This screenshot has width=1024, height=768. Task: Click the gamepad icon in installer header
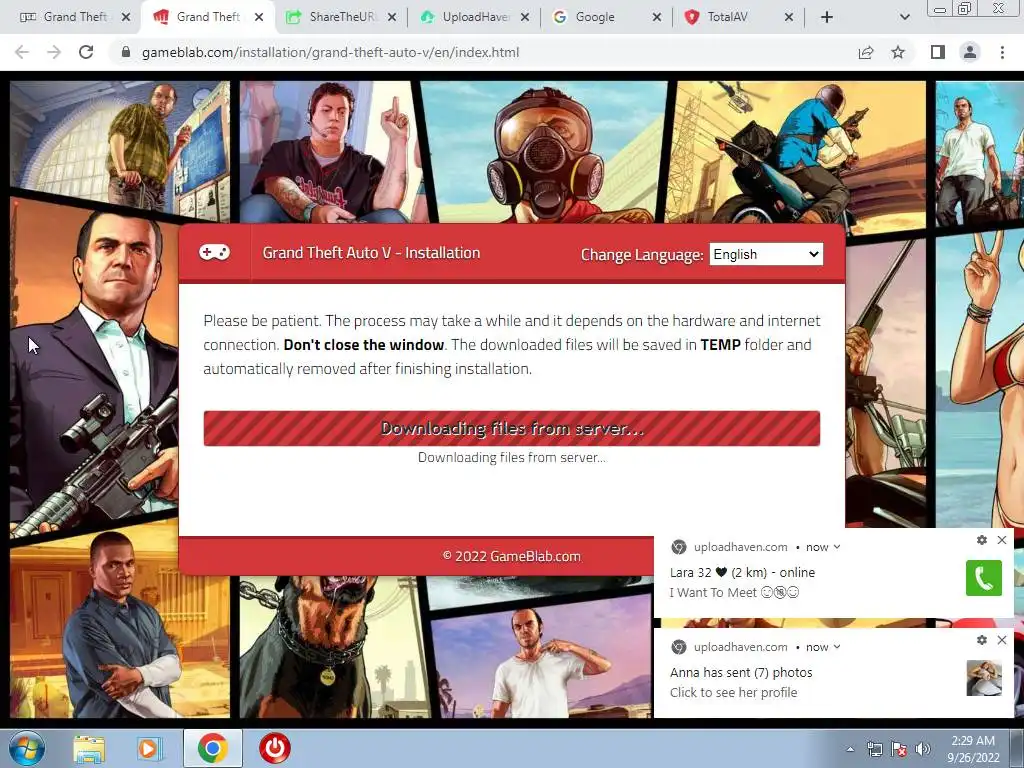214,252
